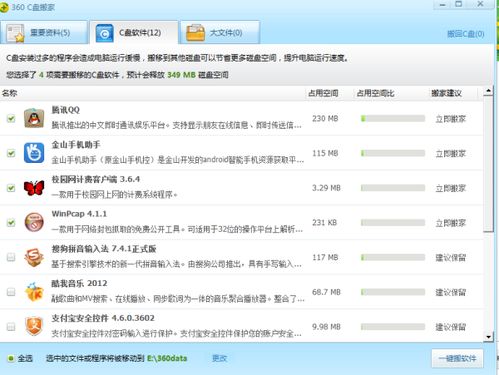499x375 pixels.
Task: Open the 搬回C盘(0) link
Action: point(465,34)
